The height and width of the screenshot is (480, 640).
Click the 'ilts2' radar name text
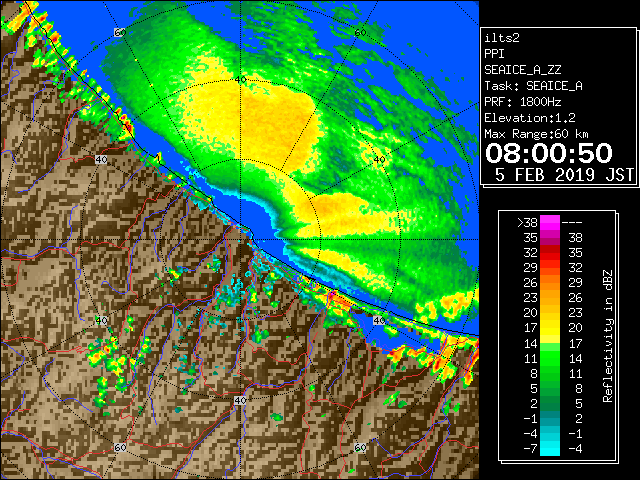coord(502,38)
